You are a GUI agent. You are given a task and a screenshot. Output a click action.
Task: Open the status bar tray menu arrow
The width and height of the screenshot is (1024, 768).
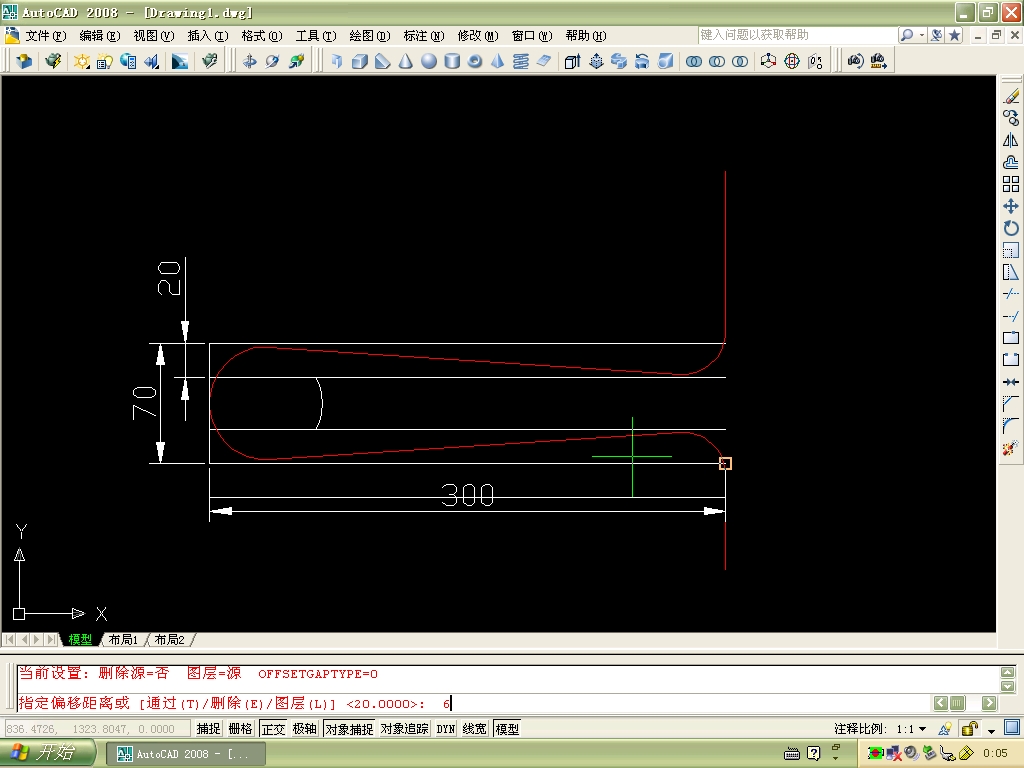point(991,730)
